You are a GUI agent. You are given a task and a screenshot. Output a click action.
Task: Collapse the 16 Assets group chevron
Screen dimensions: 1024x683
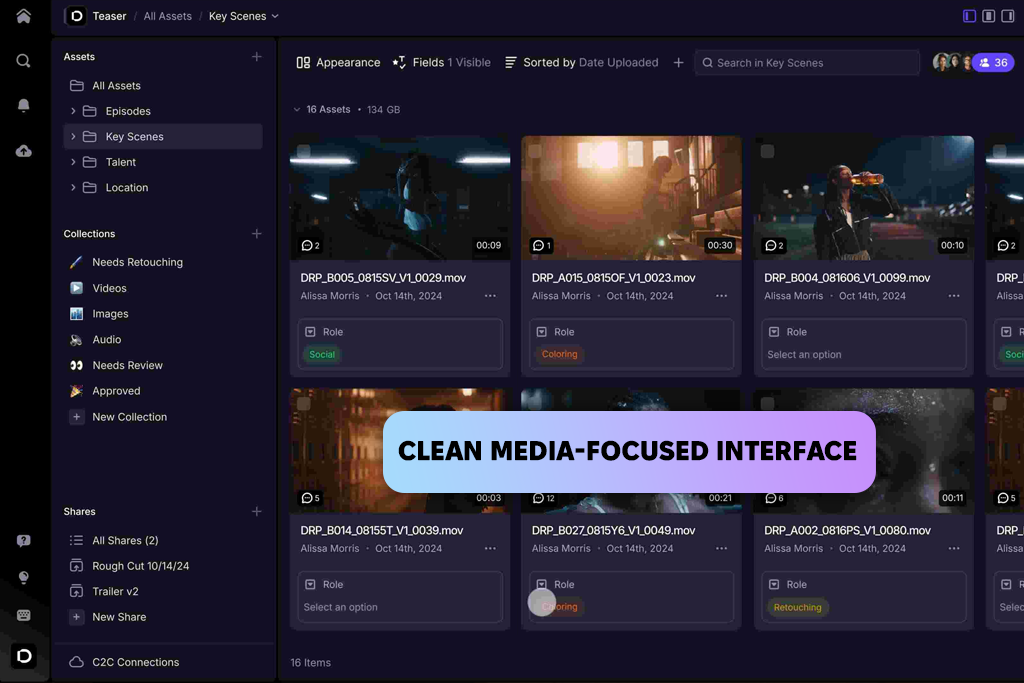coord(297,110)
